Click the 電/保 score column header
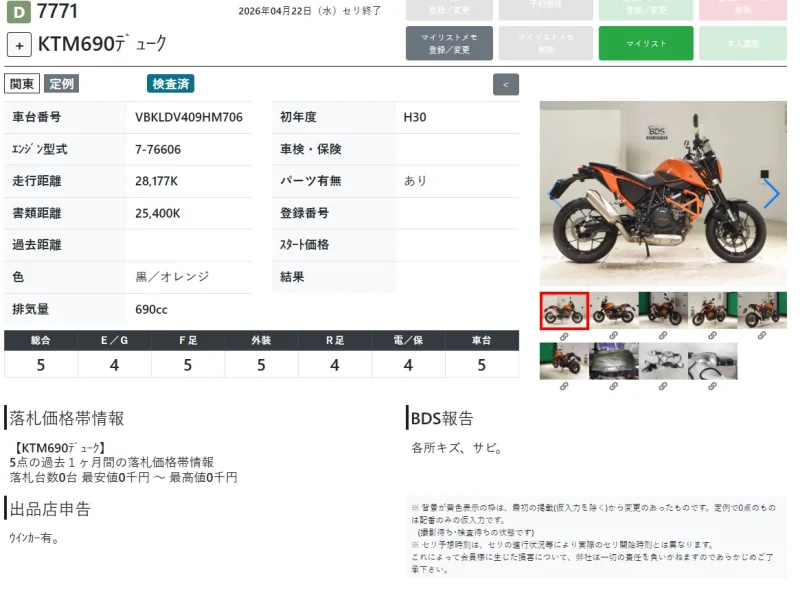800x600 pixels. [x=408, y=340]
